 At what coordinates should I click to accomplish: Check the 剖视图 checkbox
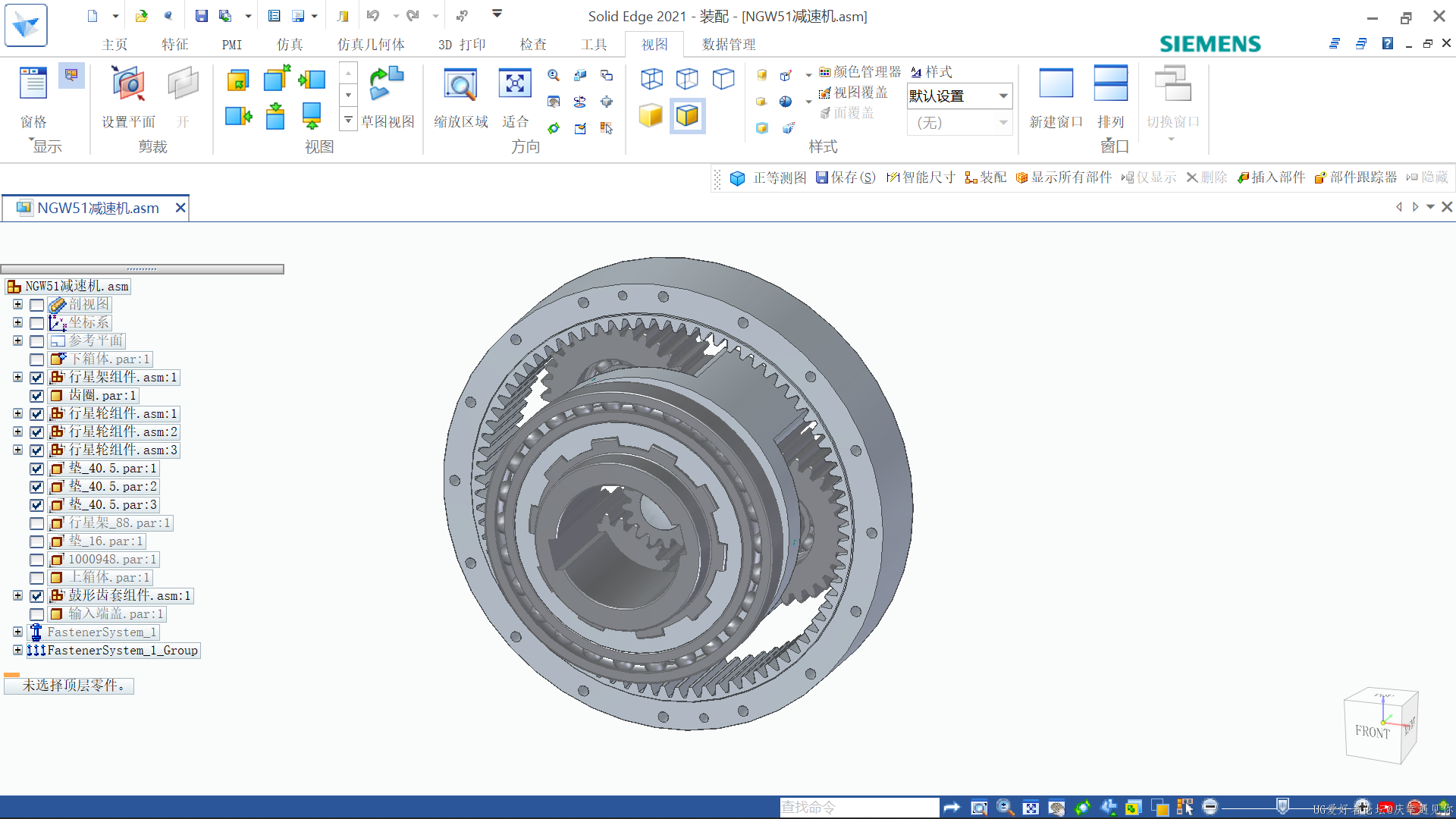pos(36,305)
